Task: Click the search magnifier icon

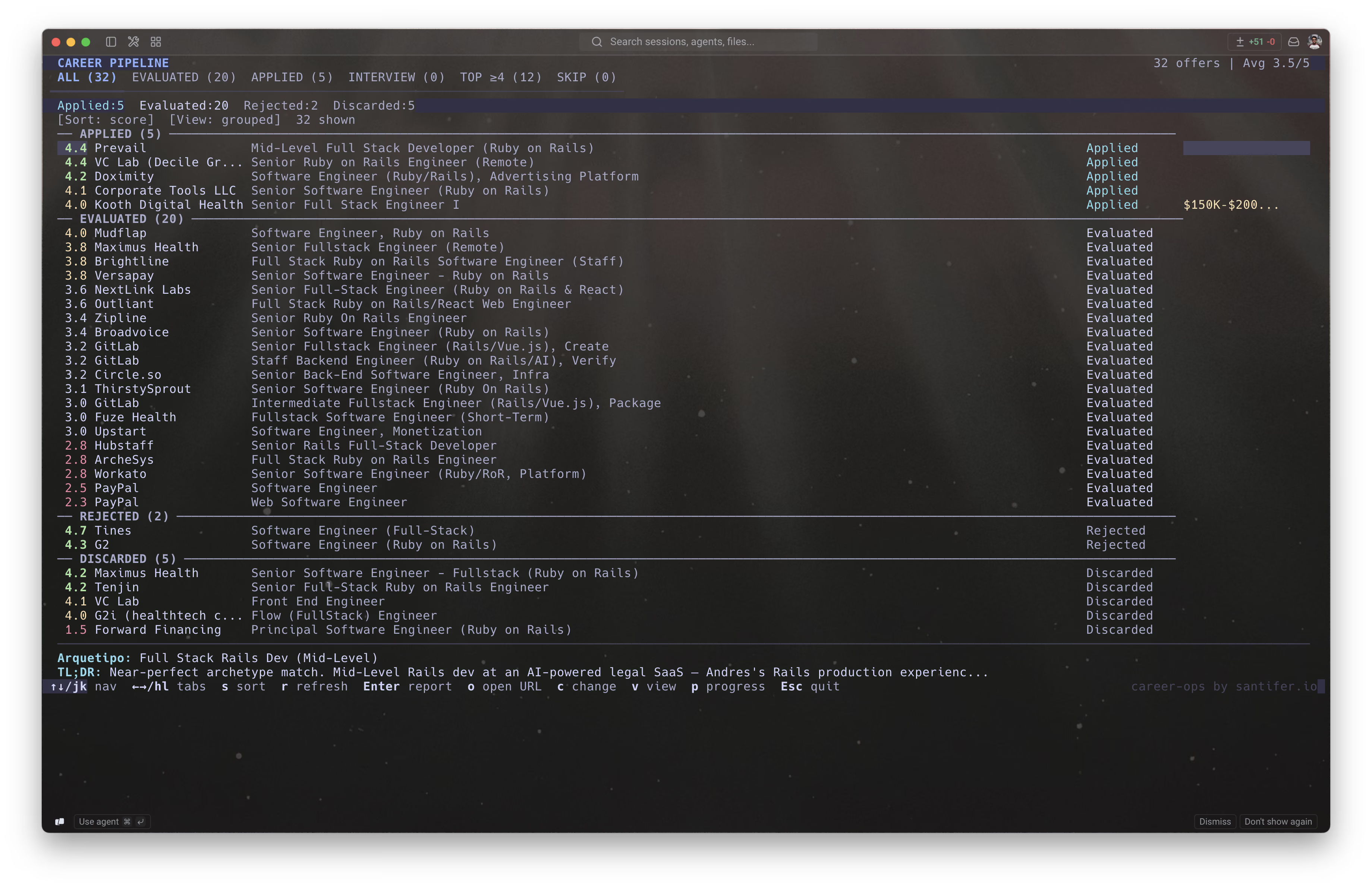Action: point(597,41)
